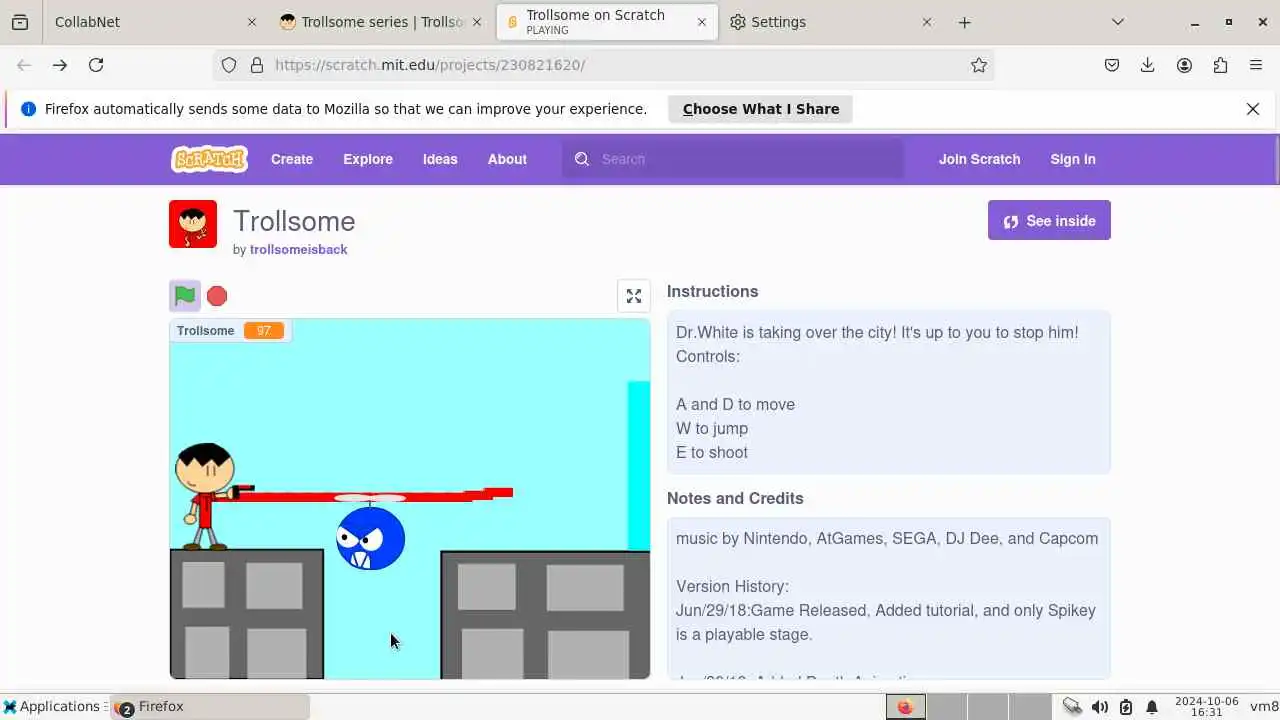Open the Downloads panel
The width and height of the screenshot is (1280, 720).
point(1148,65)
